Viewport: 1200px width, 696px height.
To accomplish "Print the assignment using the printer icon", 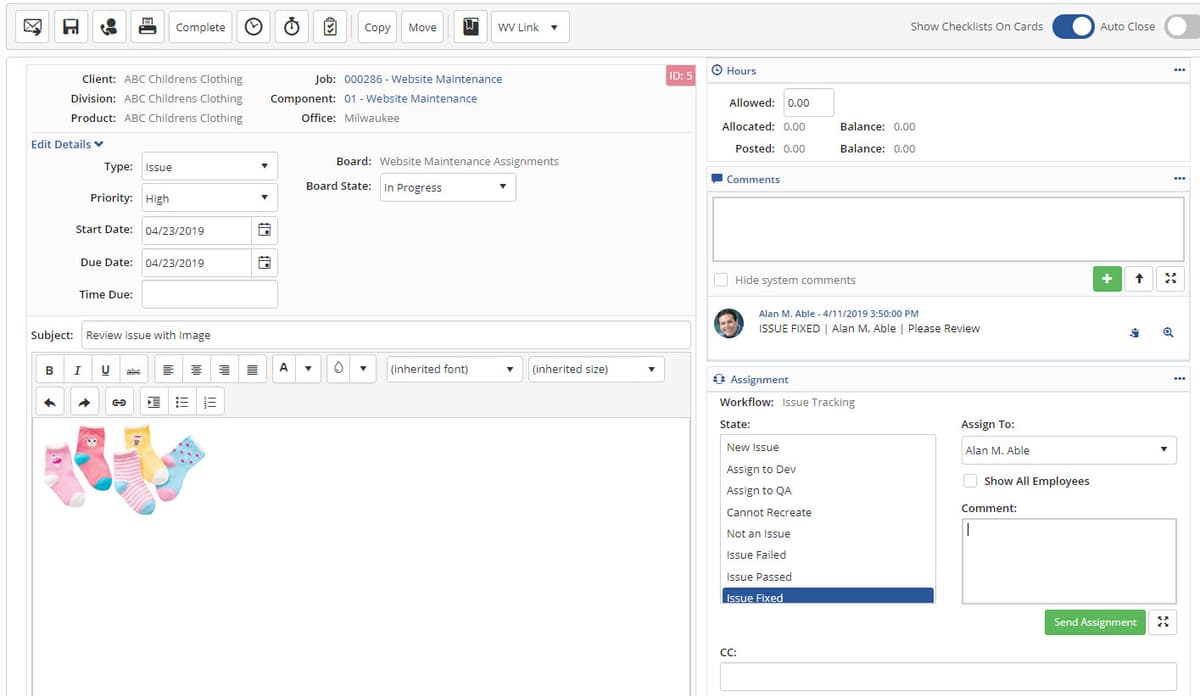I will (147, 27).
